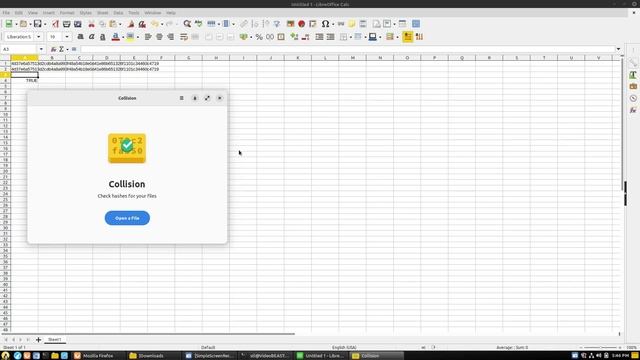Format selected cells as Percent
The width and height of the screenshot is (640, 360).
click(x=259, y=37)
